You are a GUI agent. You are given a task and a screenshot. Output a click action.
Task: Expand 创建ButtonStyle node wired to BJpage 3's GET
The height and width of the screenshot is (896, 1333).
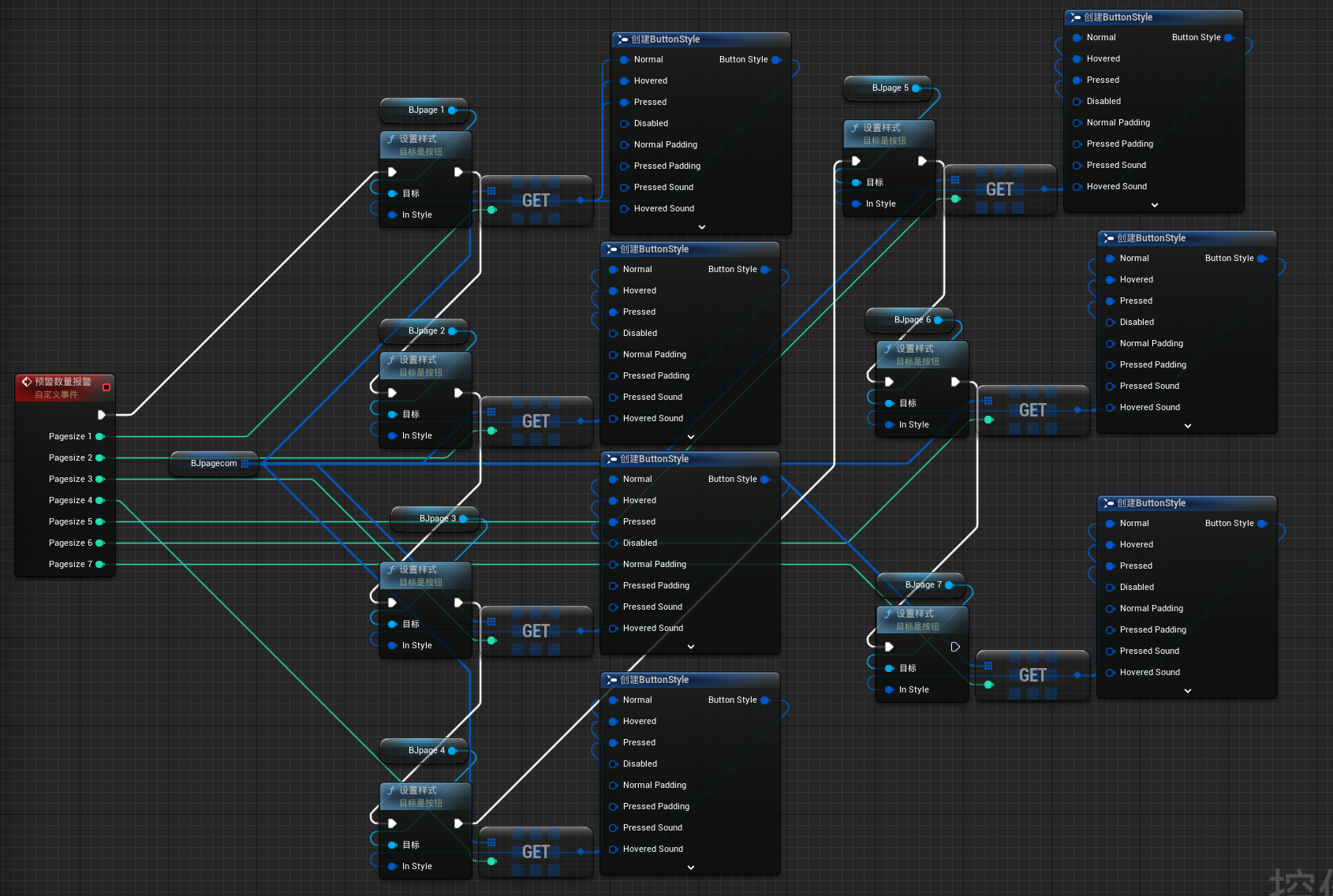(x=691, y=647)
